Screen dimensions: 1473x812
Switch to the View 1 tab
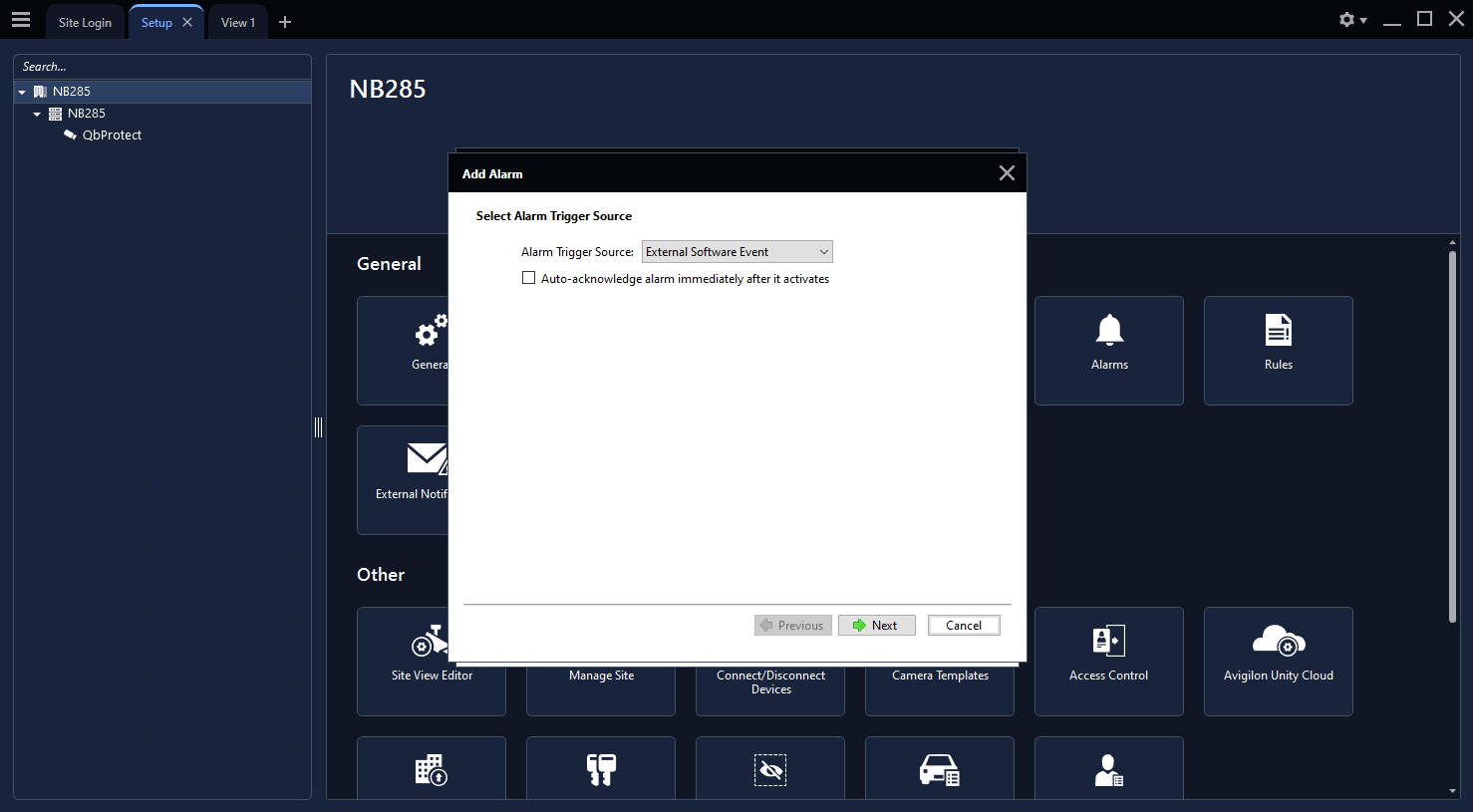(x=237, y=22)
